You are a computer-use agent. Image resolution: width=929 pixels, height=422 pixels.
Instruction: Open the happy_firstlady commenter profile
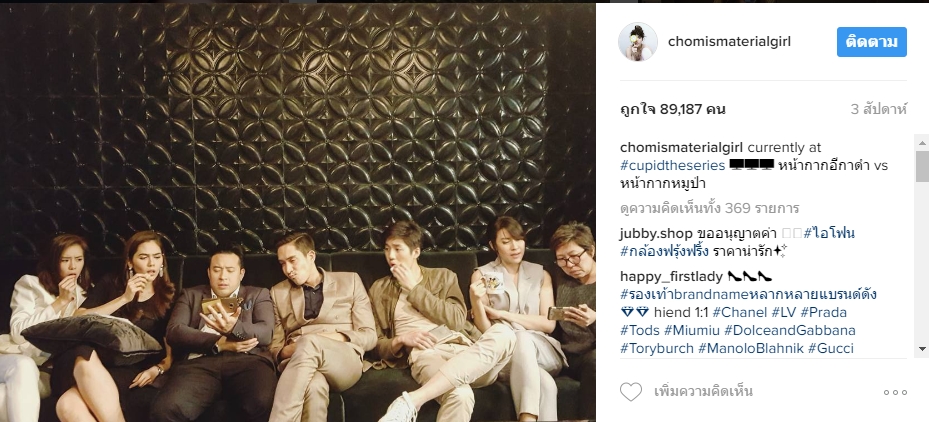tap(671, 276)
